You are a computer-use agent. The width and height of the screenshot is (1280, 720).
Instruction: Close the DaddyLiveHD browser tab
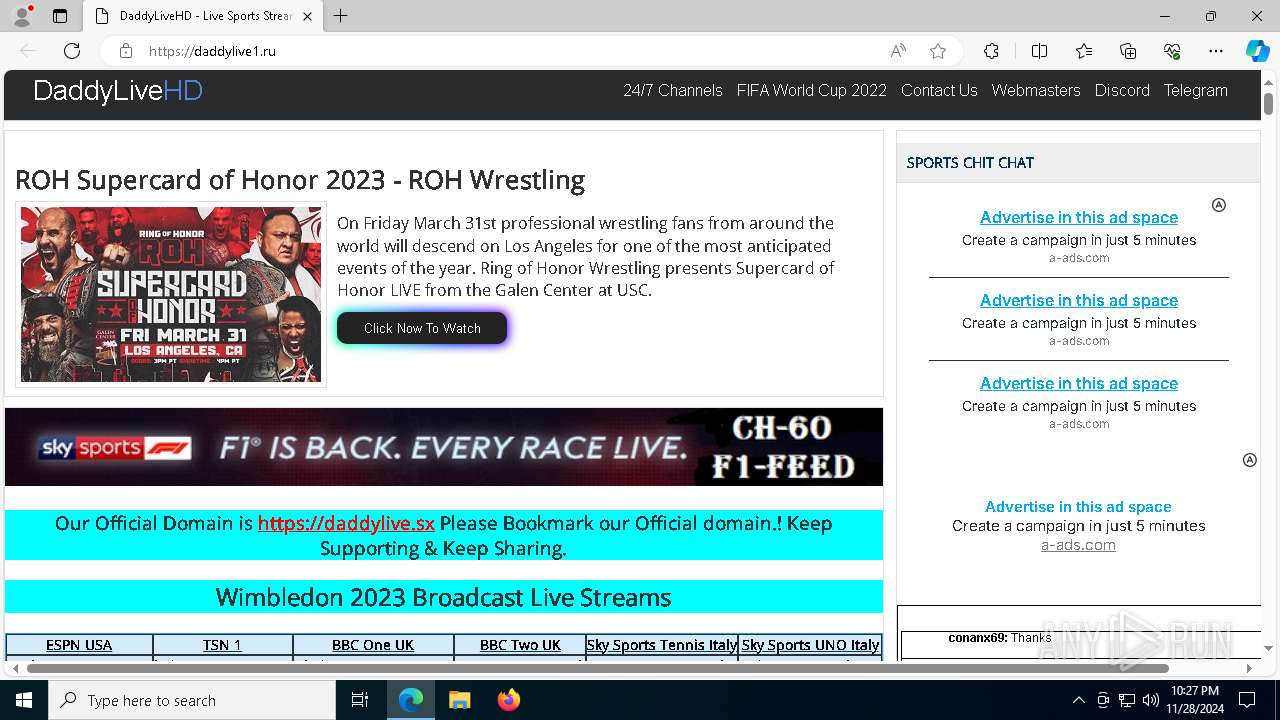307,16
